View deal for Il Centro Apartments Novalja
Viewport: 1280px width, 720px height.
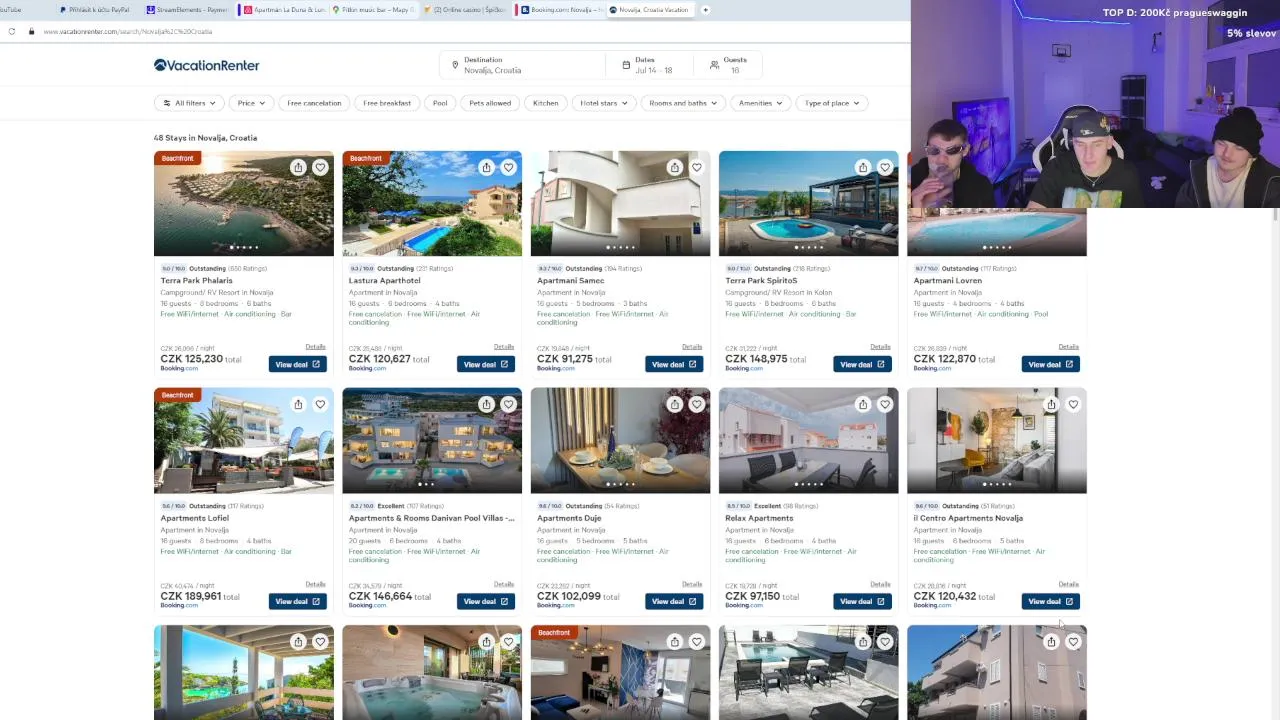pos(1050,601)
